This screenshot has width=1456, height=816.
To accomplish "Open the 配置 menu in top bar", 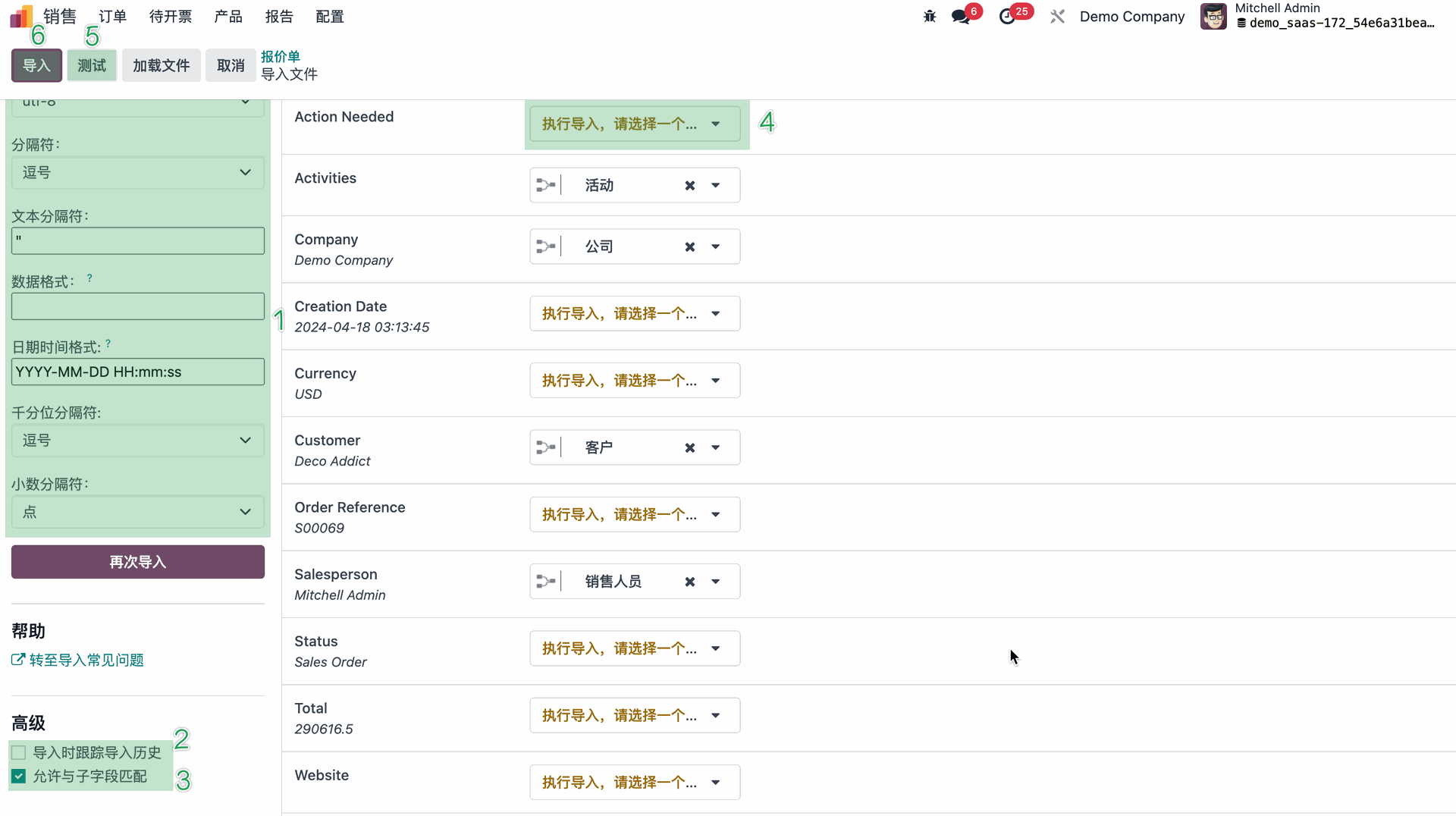I will pos(329,17).
